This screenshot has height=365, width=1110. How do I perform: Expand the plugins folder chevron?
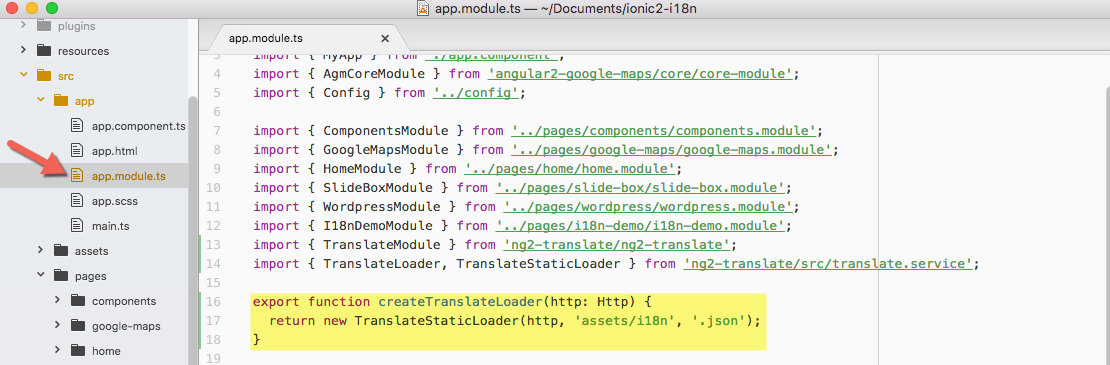[23, 25]
